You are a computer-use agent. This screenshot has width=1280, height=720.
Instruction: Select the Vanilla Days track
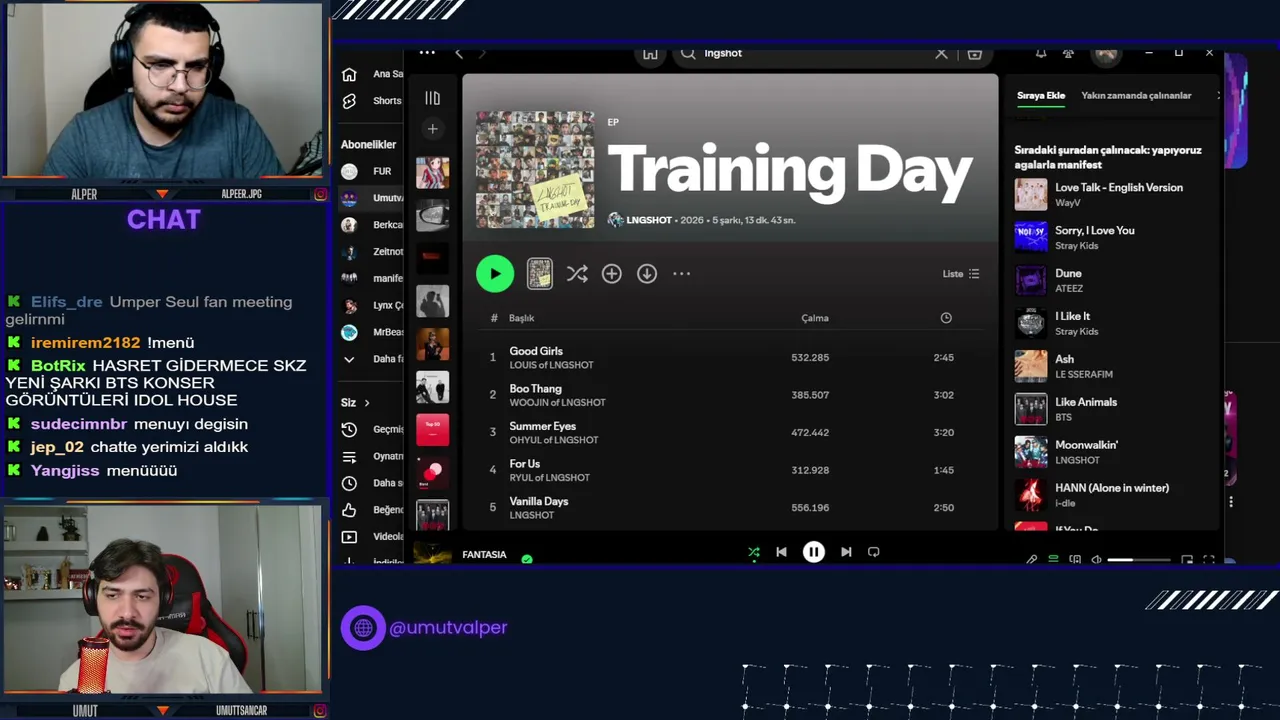click(539, 501)
